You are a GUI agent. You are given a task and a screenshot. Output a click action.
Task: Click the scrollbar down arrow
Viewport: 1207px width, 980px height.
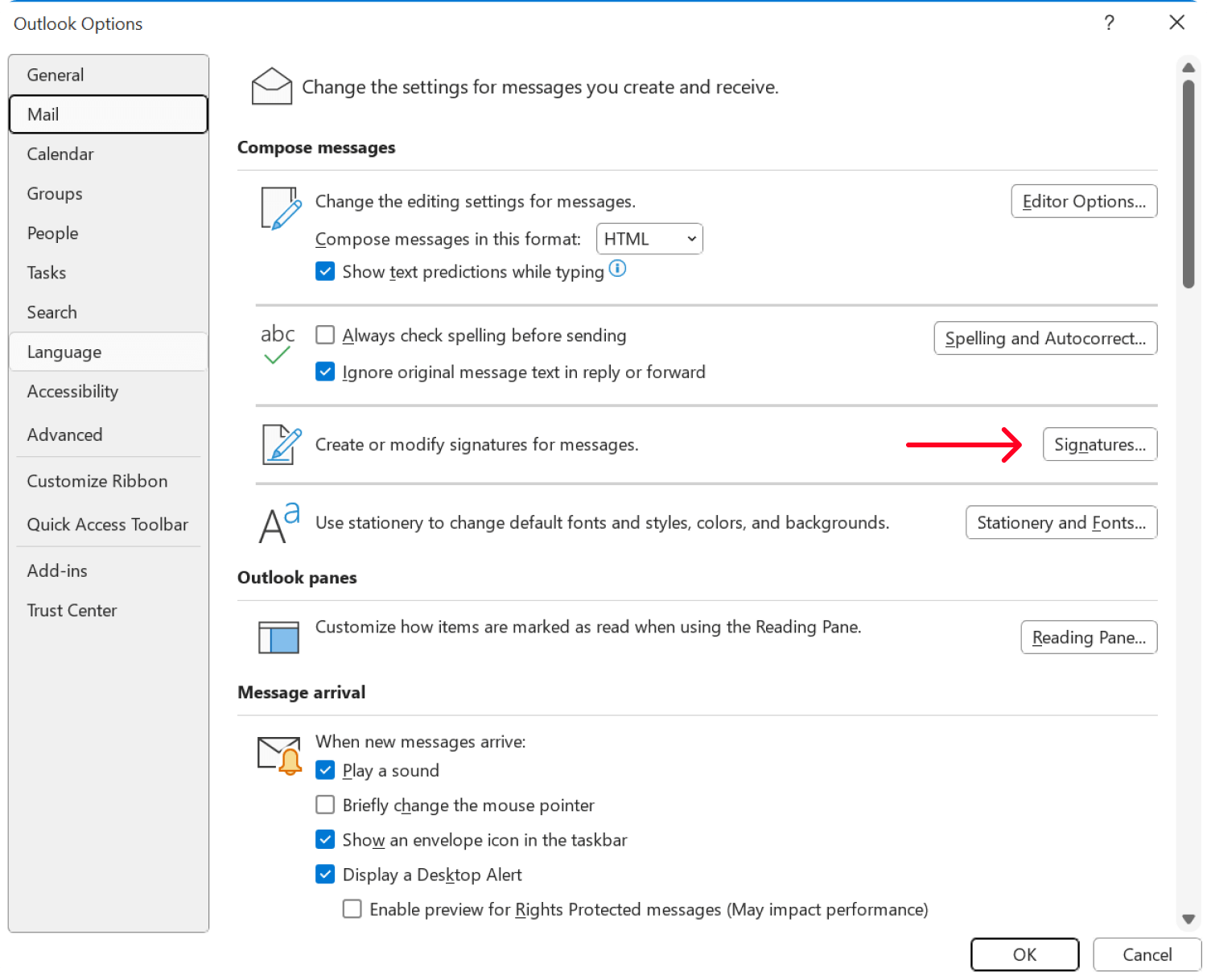pos(1188,918)
